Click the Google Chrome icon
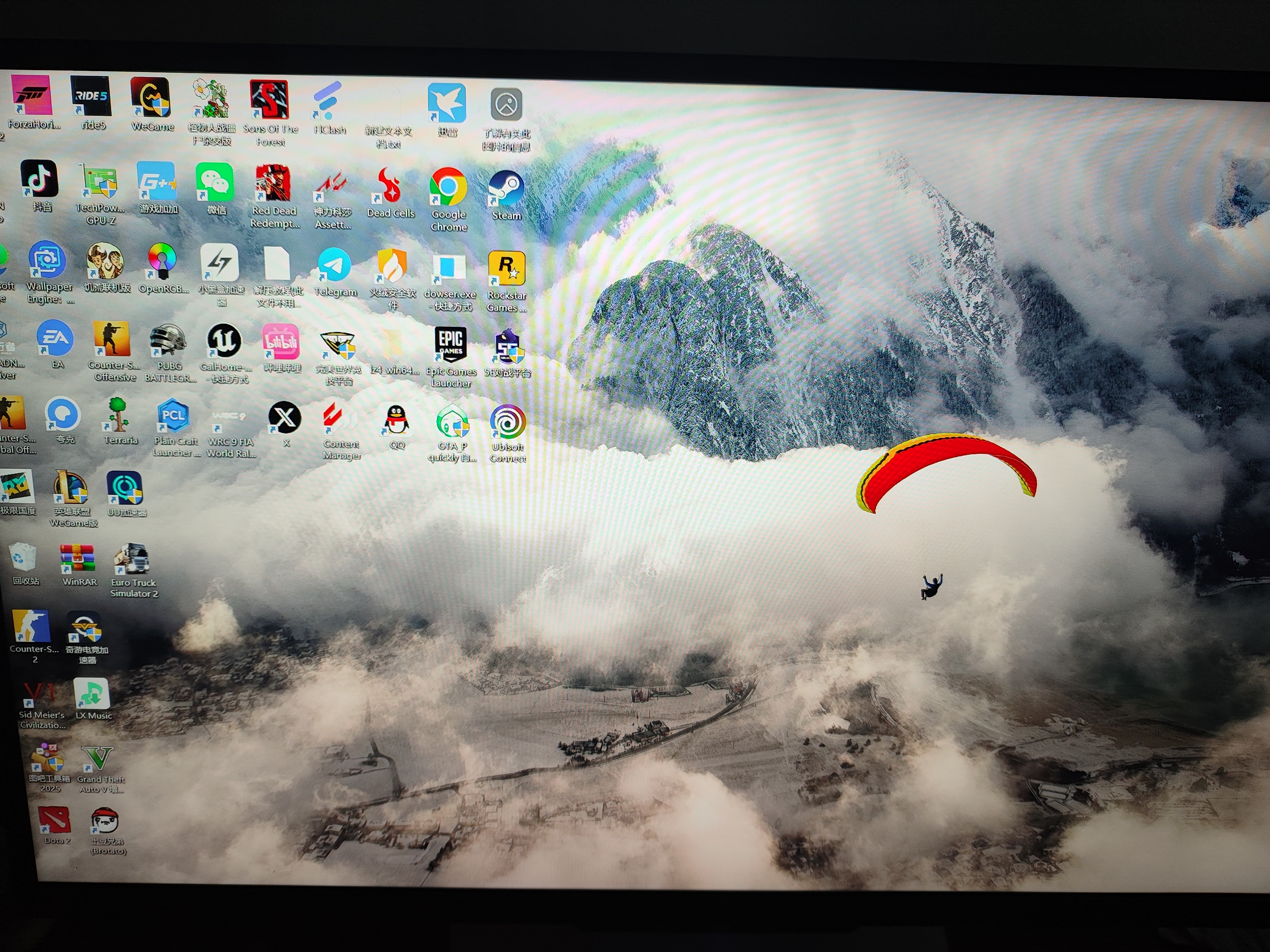Image resolution: width=1270 pixels, height=952 pixels. coord(448,188)
